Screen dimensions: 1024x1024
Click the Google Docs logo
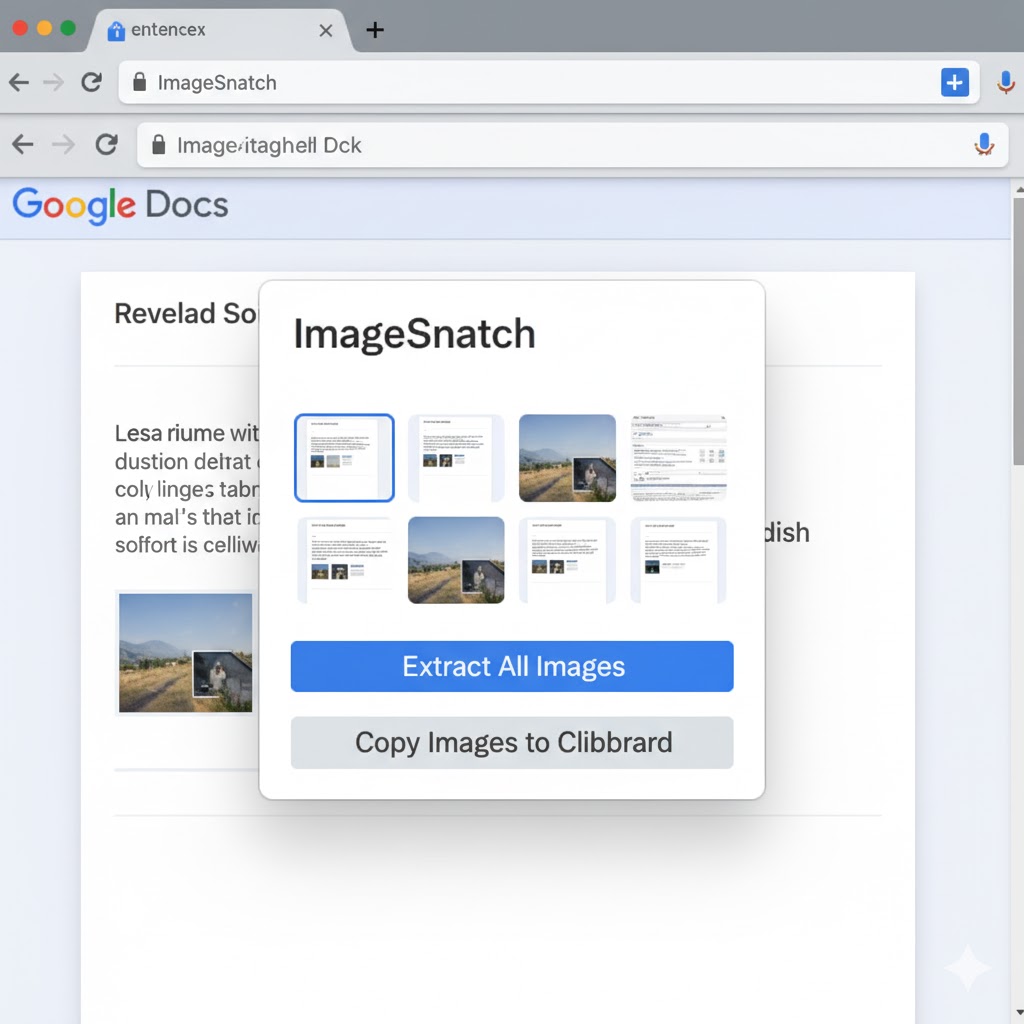[119, 205]
